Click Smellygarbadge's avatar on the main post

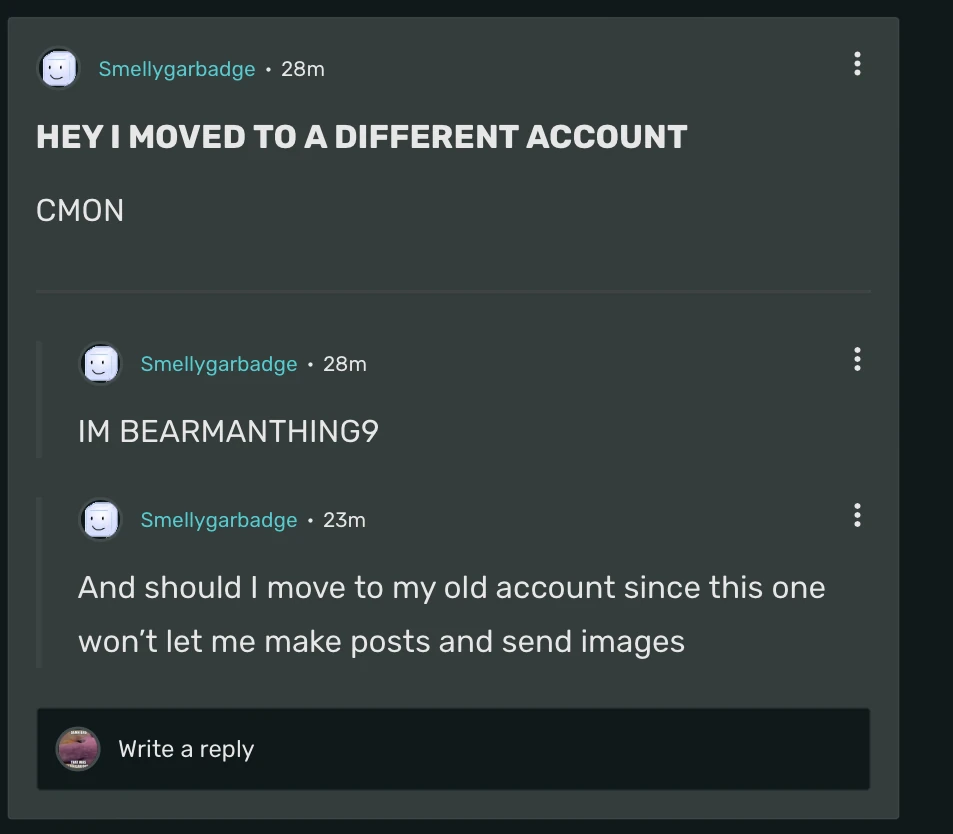[x=59, y=69]
